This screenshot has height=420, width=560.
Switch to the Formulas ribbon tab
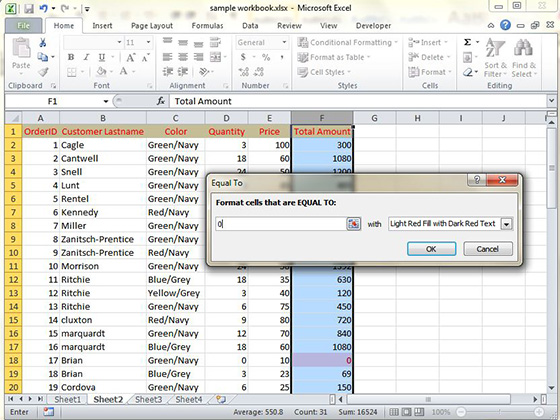(207, 26)
